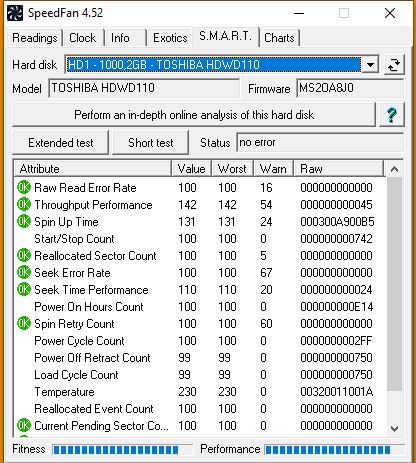The width and height of the screenshot is (416, 463).
Task: Run the Short test
Action: 151,143
